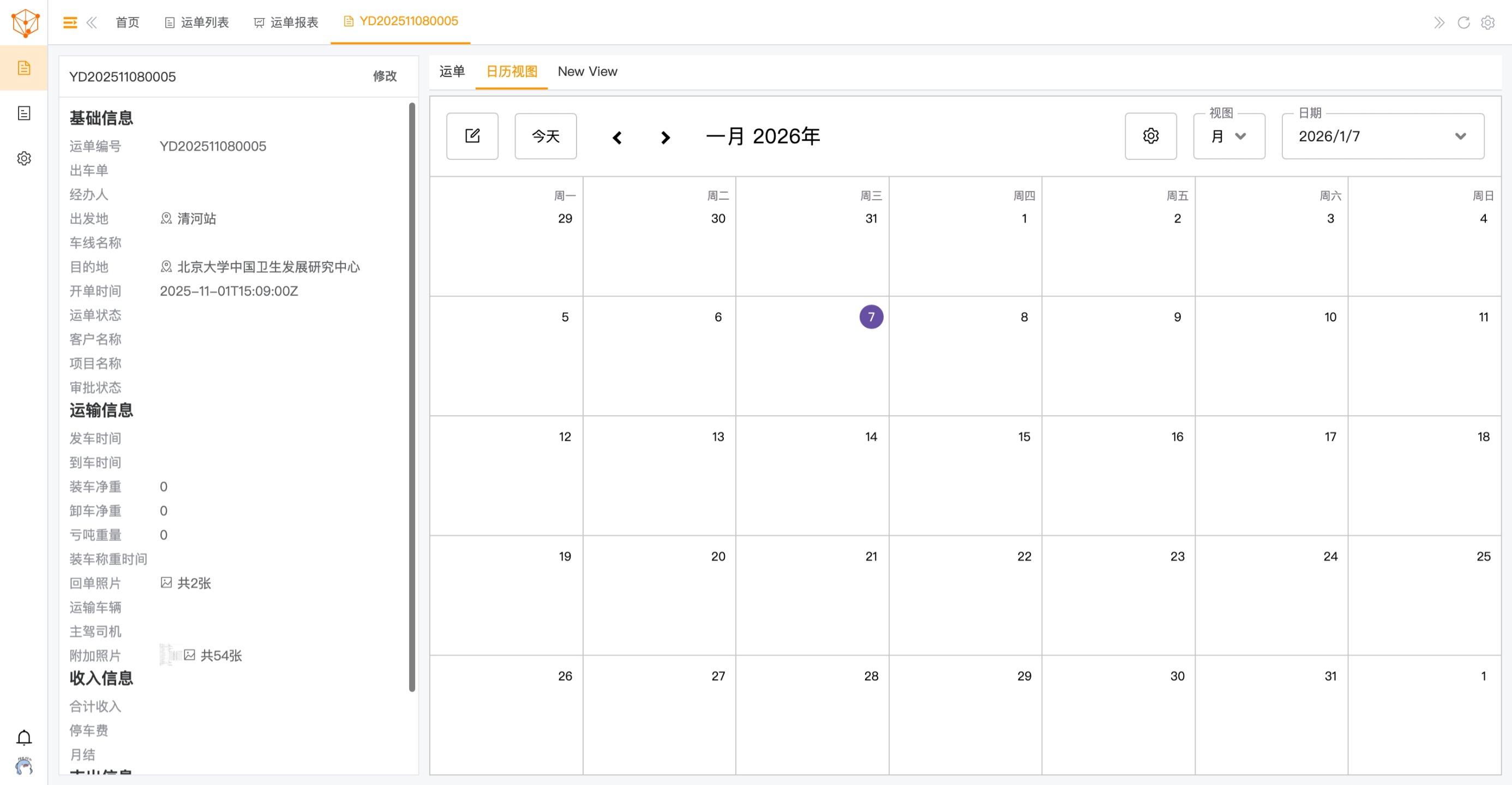The width and height of the screenshot is (1512, 785).
Task: Click the 今天 button
Action: (545, 136)
